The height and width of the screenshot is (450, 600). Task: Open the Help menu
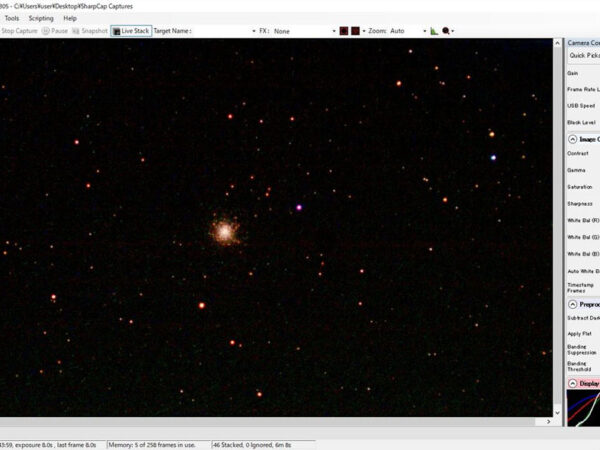tap(70, 18)
